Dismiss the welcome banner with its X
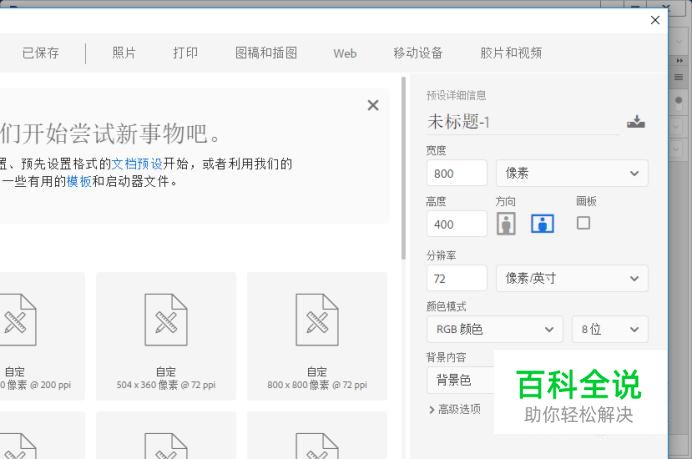692x459 pixels. 373,105
